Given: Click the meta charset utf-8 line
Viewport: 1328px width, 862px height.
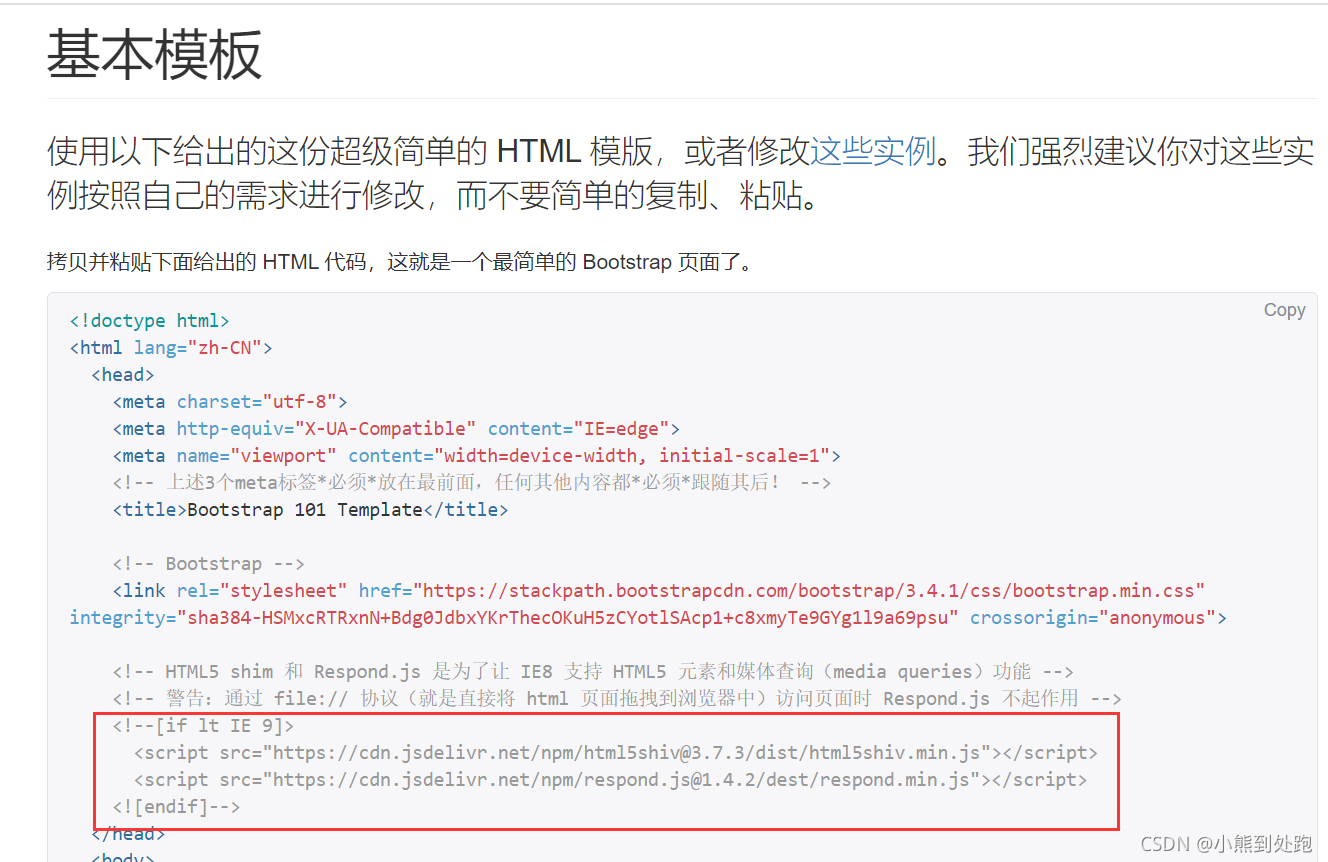Looking at the screenshot, I should [x=230, y=401].
